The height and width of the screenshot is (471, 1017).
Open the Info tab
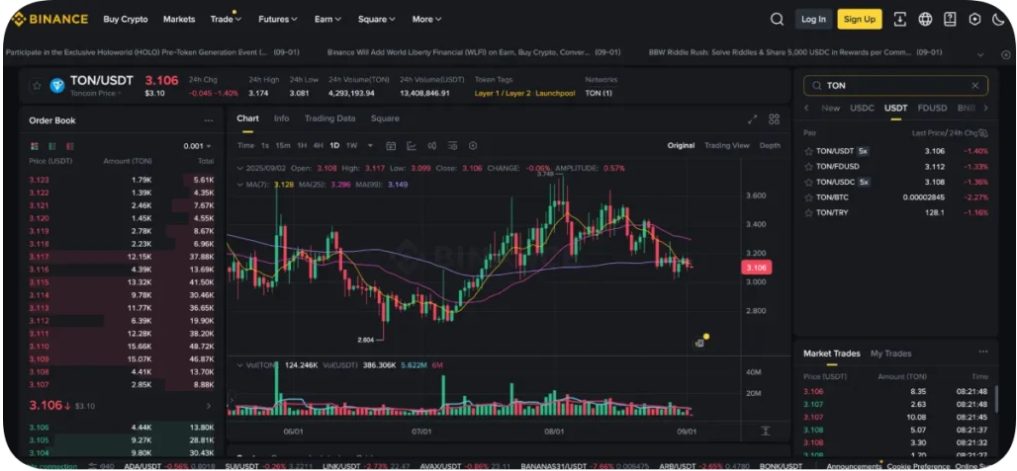(281, 118)
